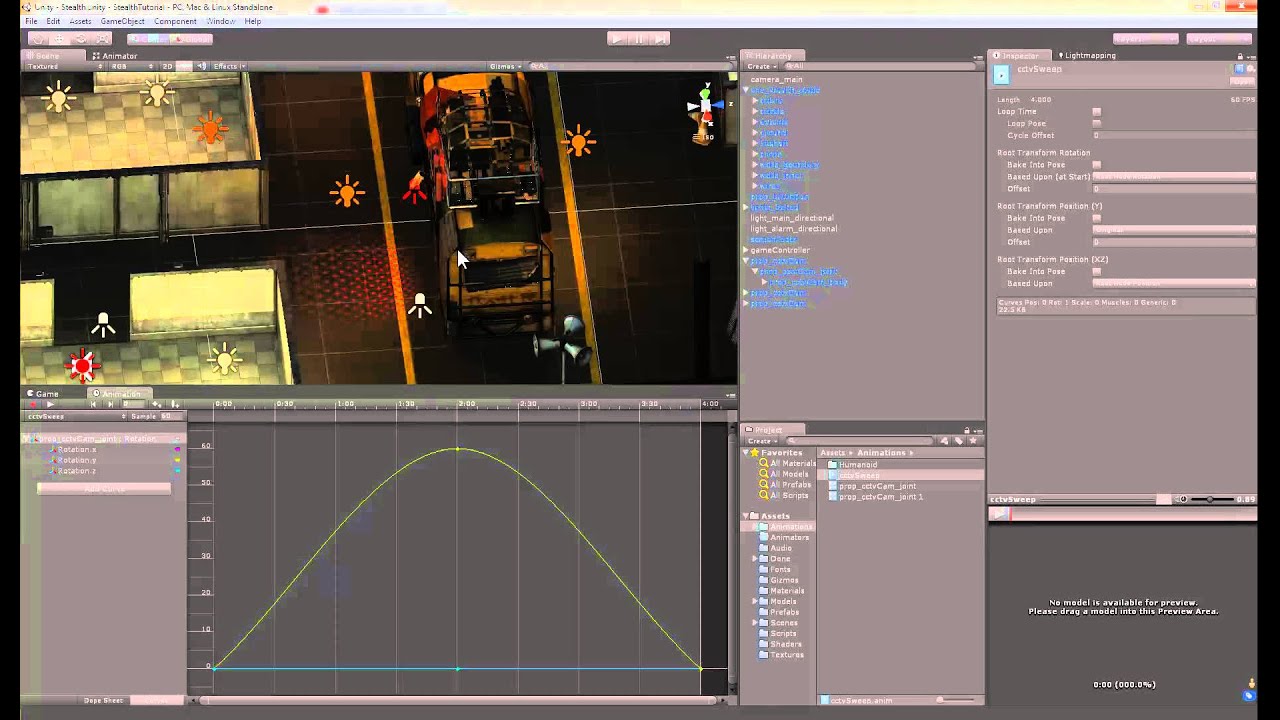Viewport: 1280px width, 720px height.
Task: Click the Play button to enter play mode
Action: pos(617,39)
